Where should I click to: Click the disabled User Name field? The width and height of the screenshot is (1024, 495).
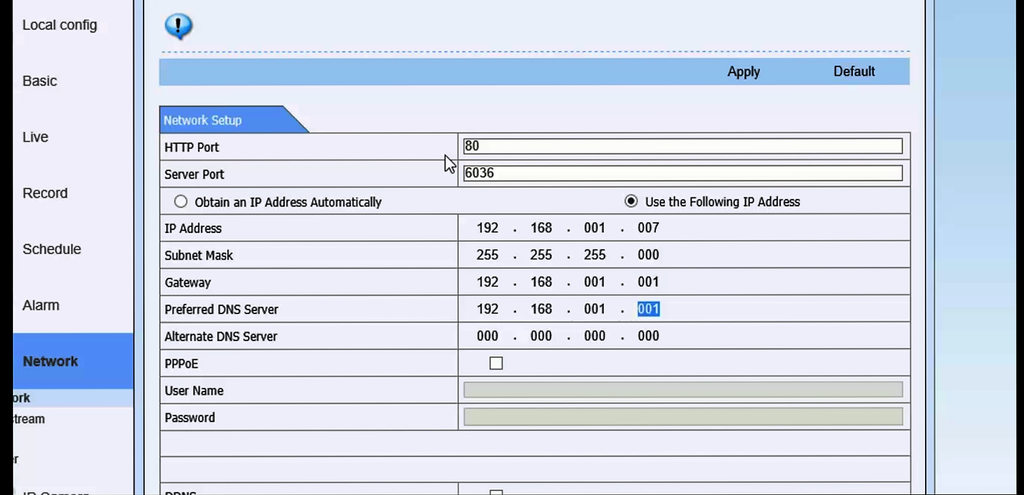[683, 390]
